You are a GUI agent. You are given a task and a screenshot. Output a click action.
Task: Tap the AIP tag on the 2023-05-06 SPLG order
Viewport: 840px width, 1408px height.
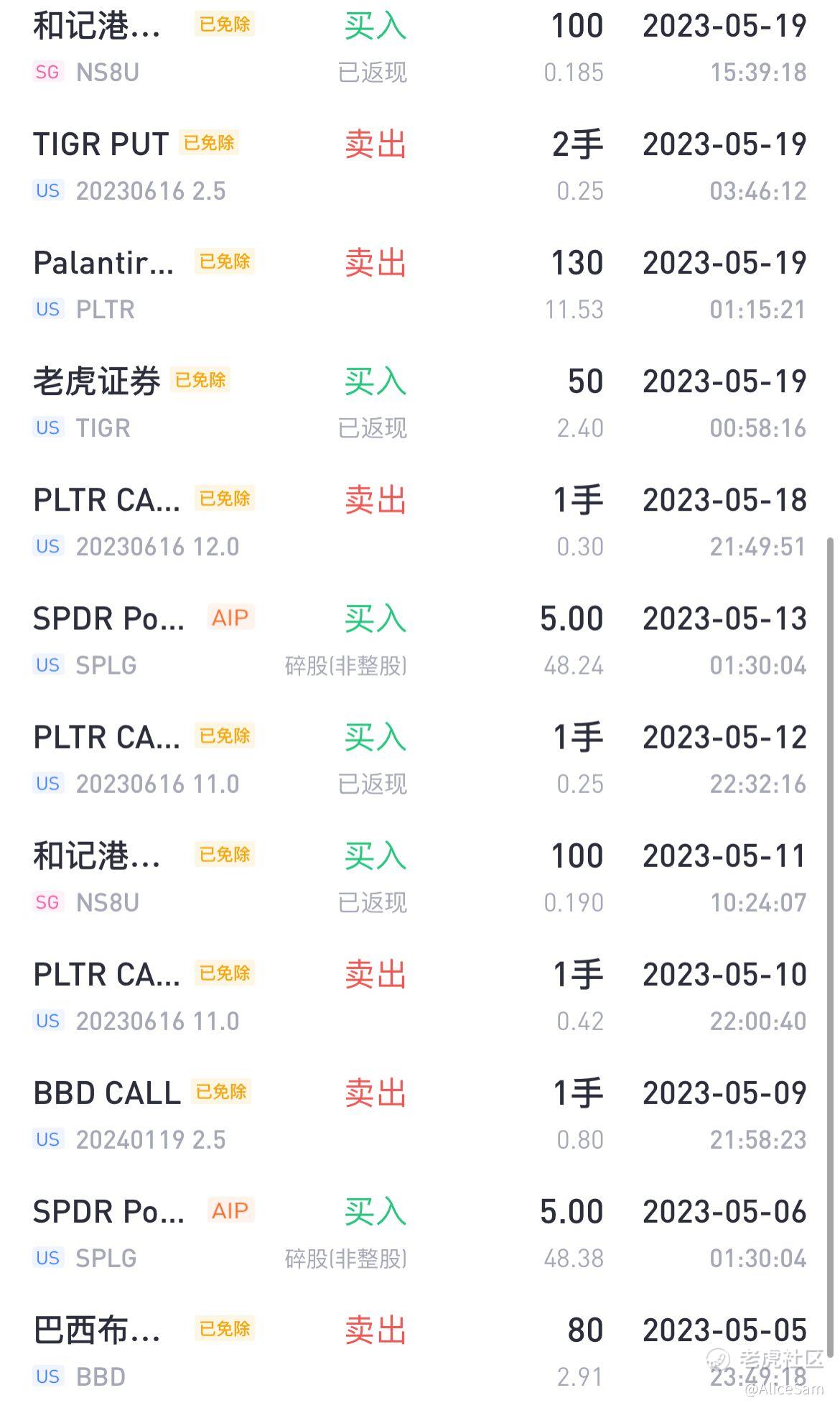[230, 1210]
